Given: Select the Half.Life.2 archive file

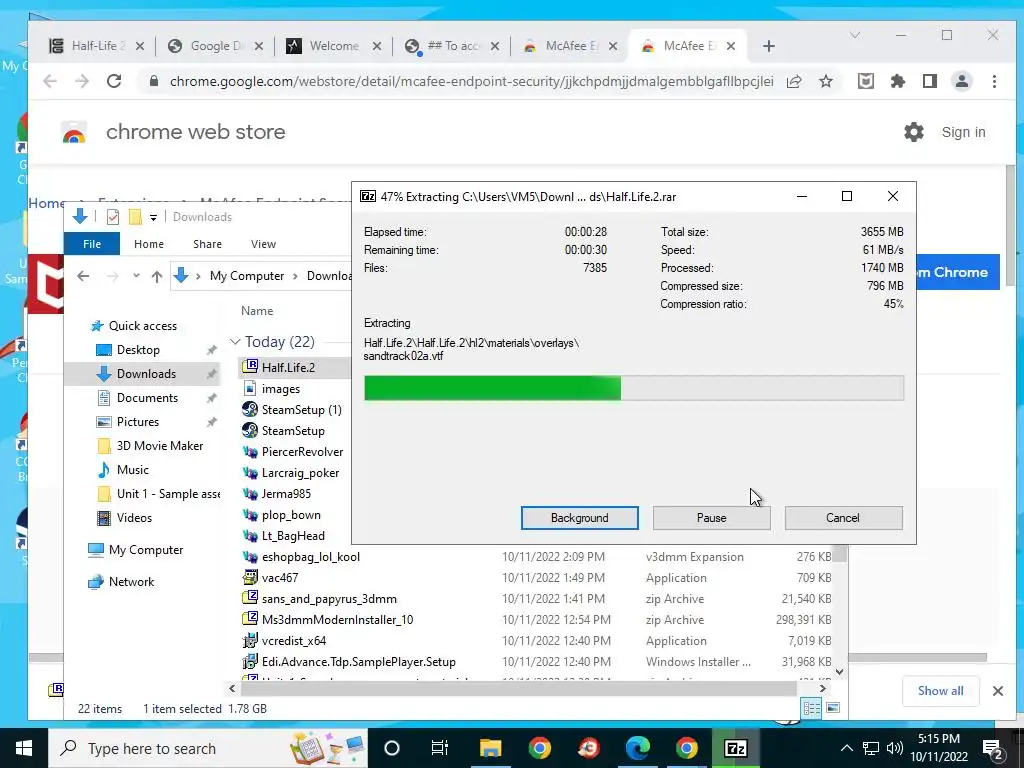Looking at the screenshot, I should pyautogui.click(x=288, y=367).
